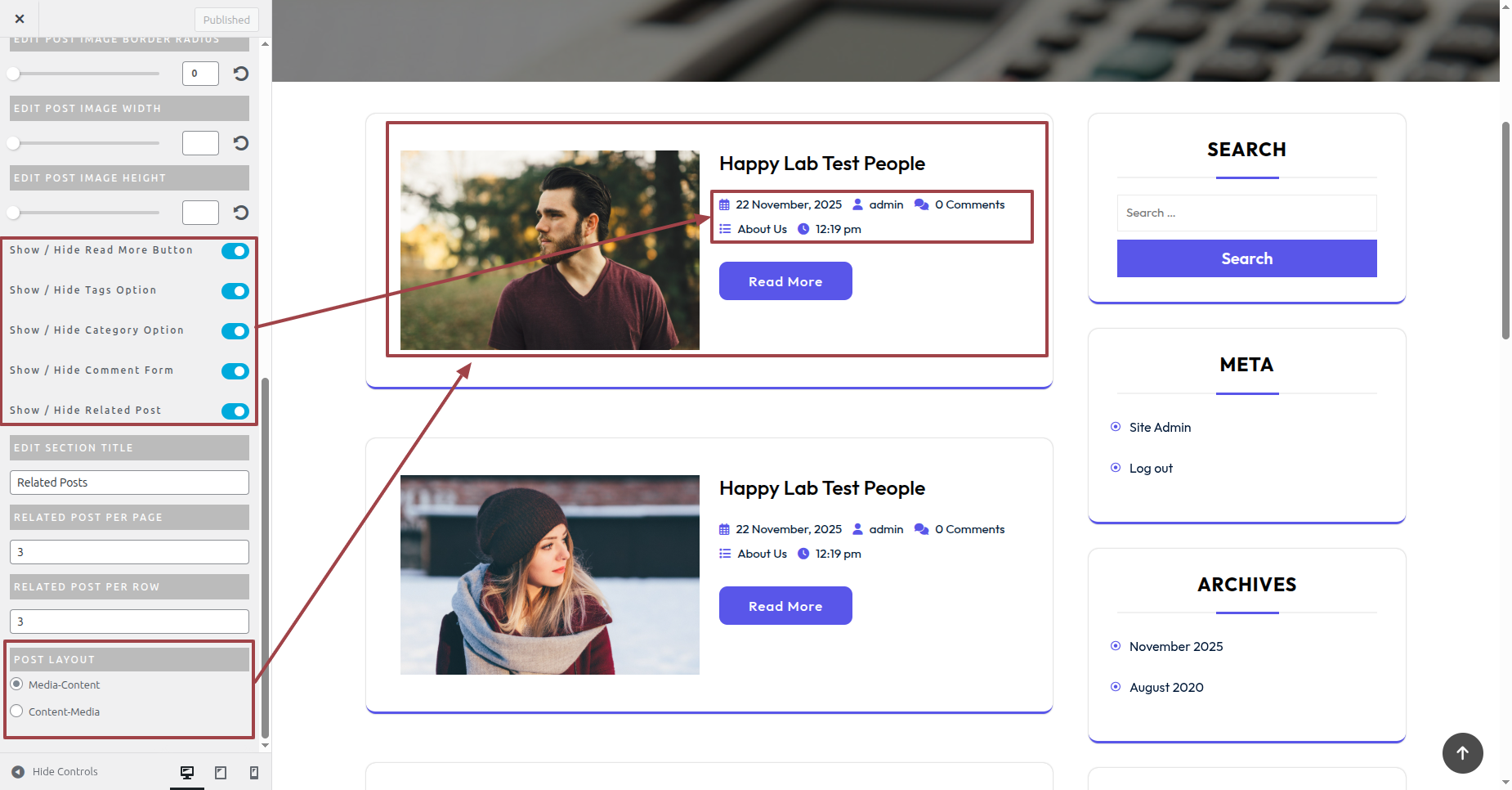Screen dimensions: 1512x790
Task: Close the customizer with the X icon
Action: [x=20, y=19]
